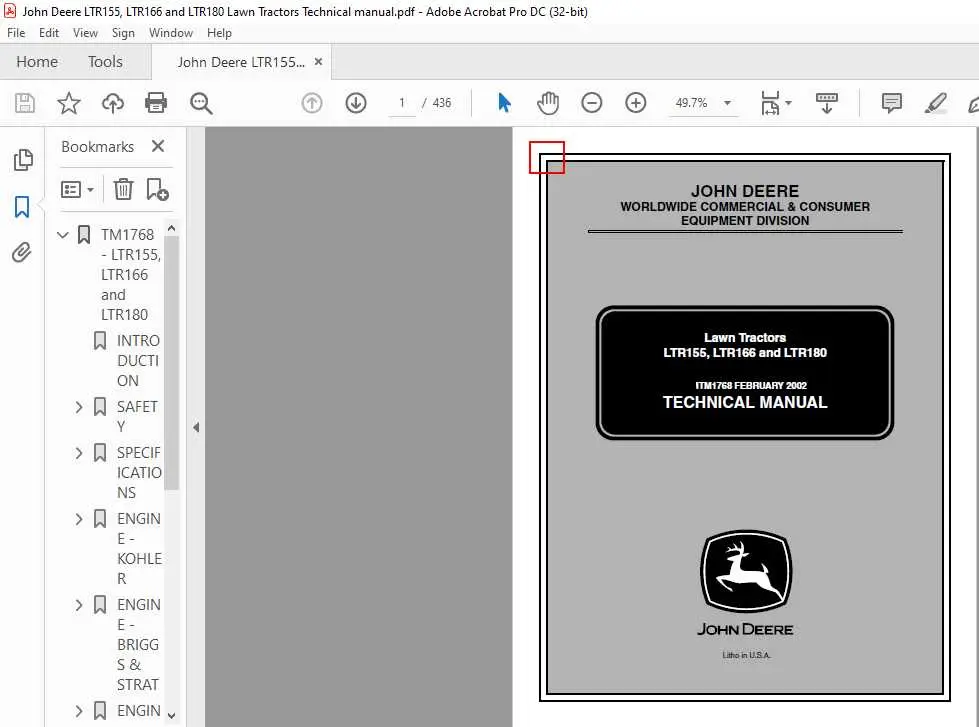Open the Find text magnifier tool
Viewport: 979px width, 727px height.
tap(201, 103)
